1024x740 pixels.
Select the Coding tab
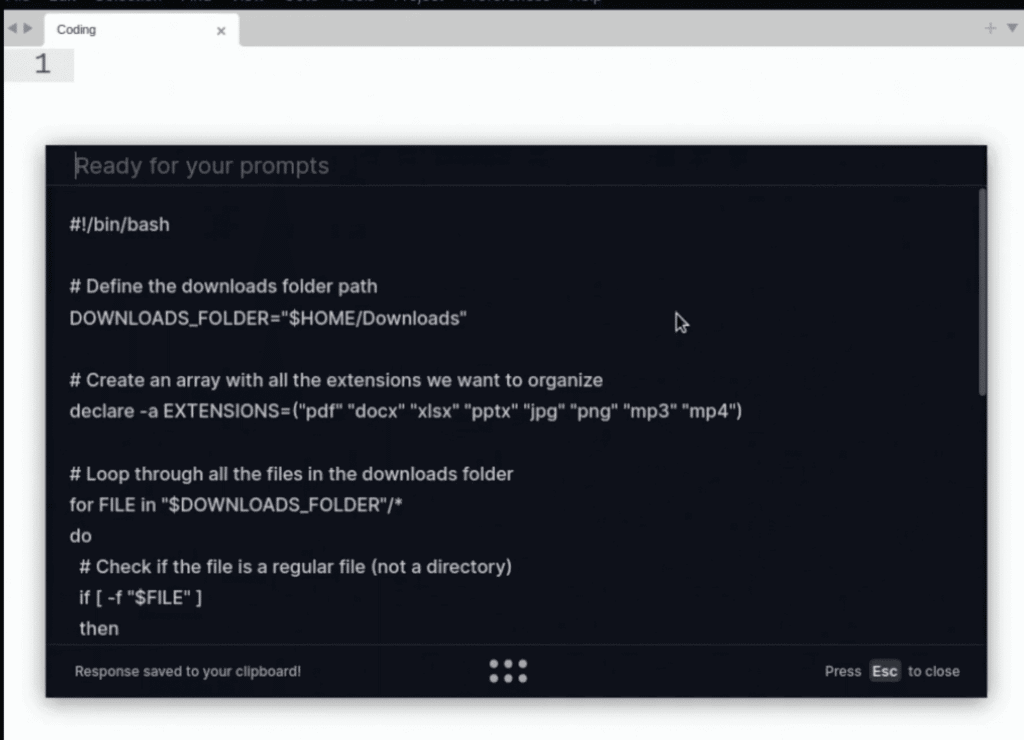pos(120,30)
